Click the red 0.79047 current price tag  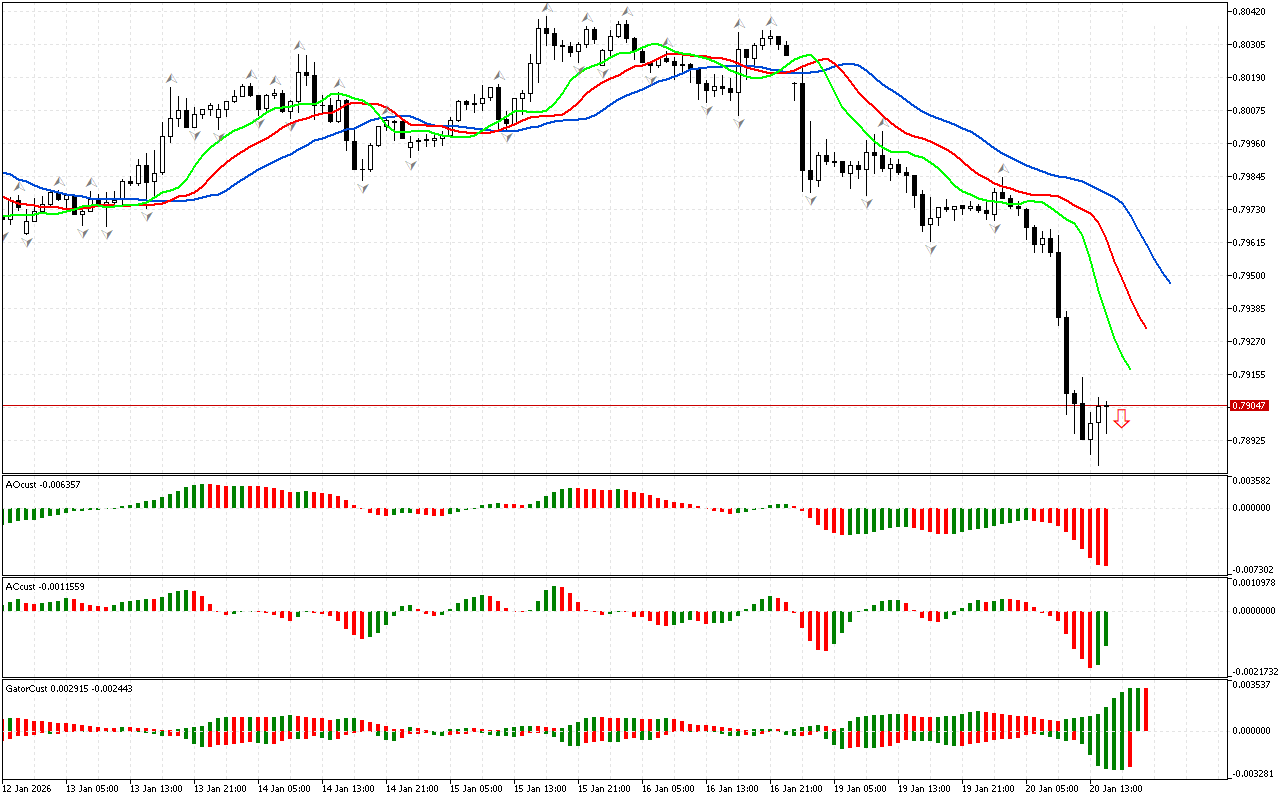[x=1250, y=406]
